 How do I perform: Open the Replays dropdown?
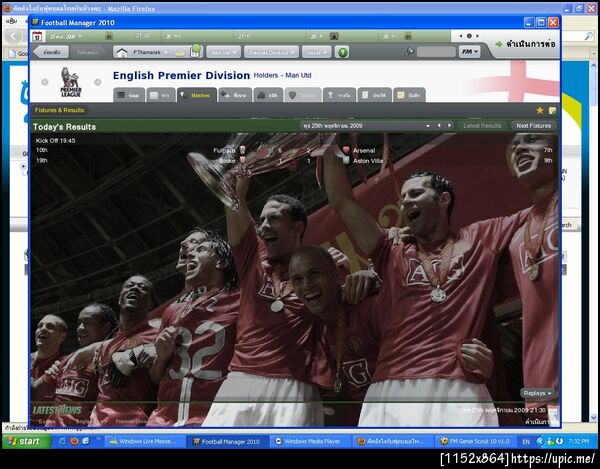pos(538,393)
